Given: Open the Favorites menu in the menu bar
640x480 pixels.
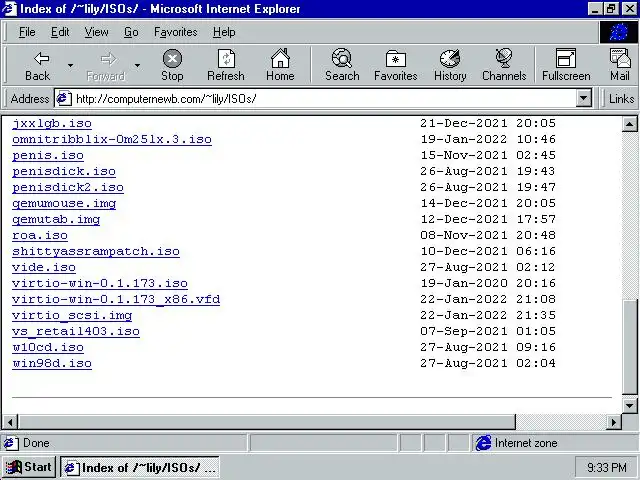Looking at the screenshot, I should [176, 32].
